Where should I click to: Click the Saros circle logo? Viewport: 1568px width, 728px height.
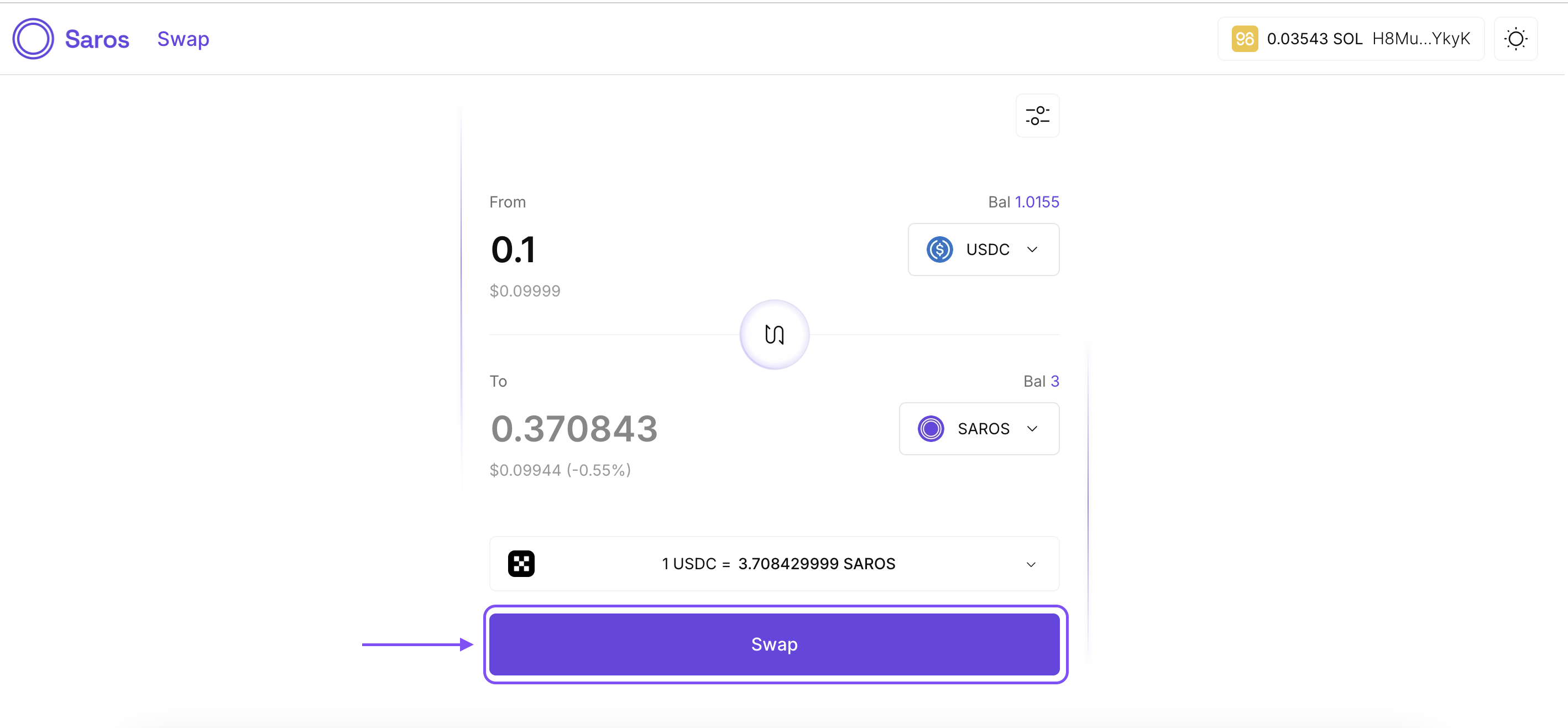tap(34, 38)
